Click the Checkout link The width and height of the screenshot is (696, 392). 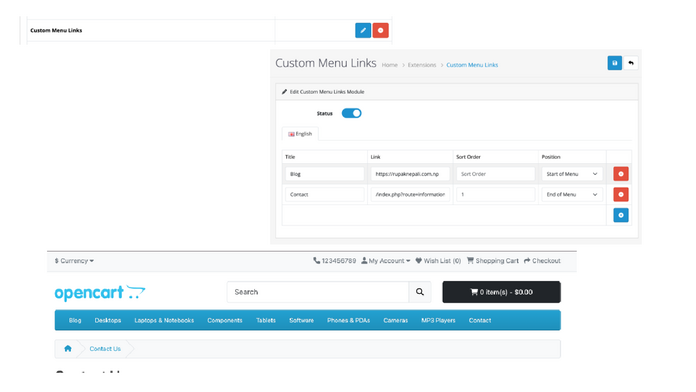tap(542, 261)
